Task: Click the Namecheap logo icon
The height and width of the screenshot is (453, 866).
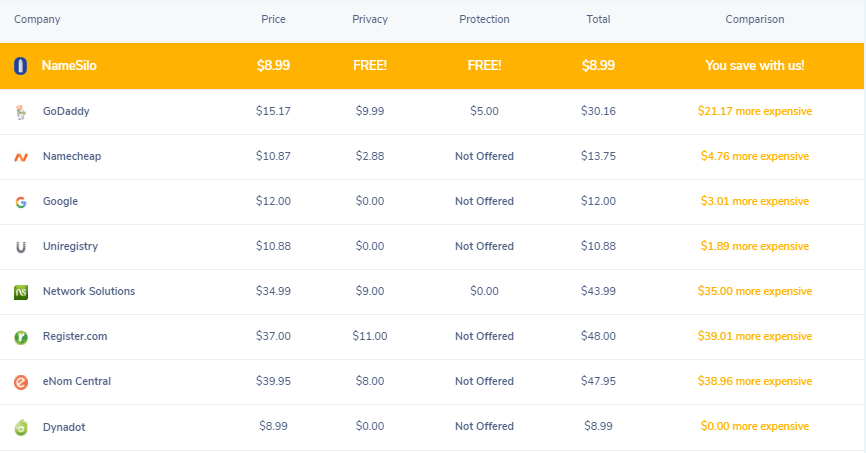Action: (20, 157)
